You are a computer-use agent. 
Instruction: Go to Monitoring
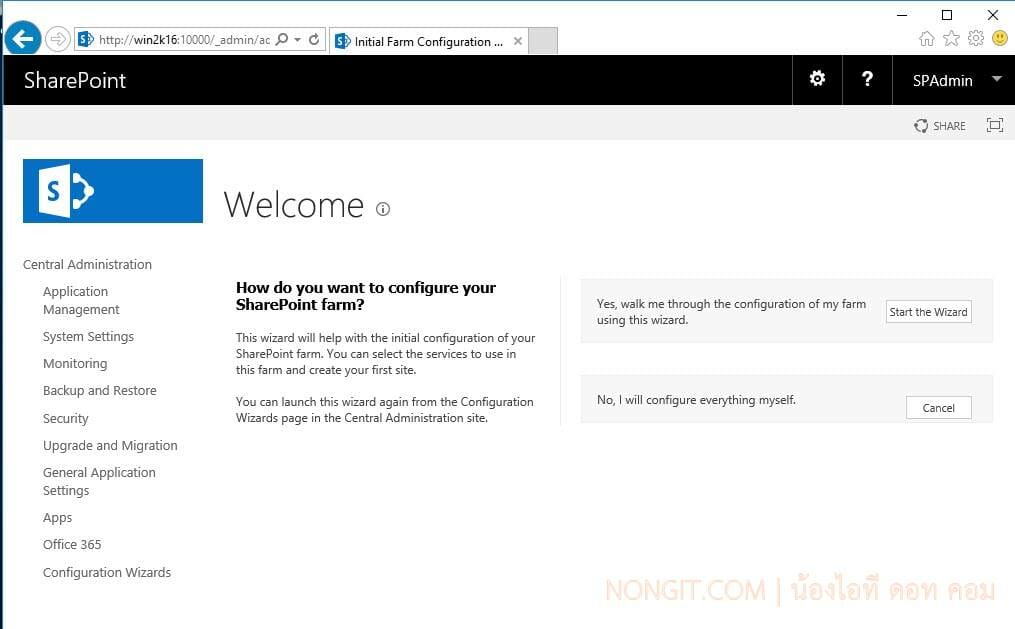[x=75, y=364]
